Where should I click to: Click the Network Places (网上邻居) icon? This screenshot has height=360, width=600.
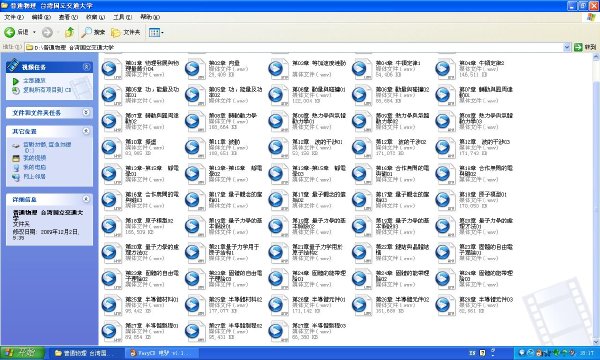click(x=16, y=177)
